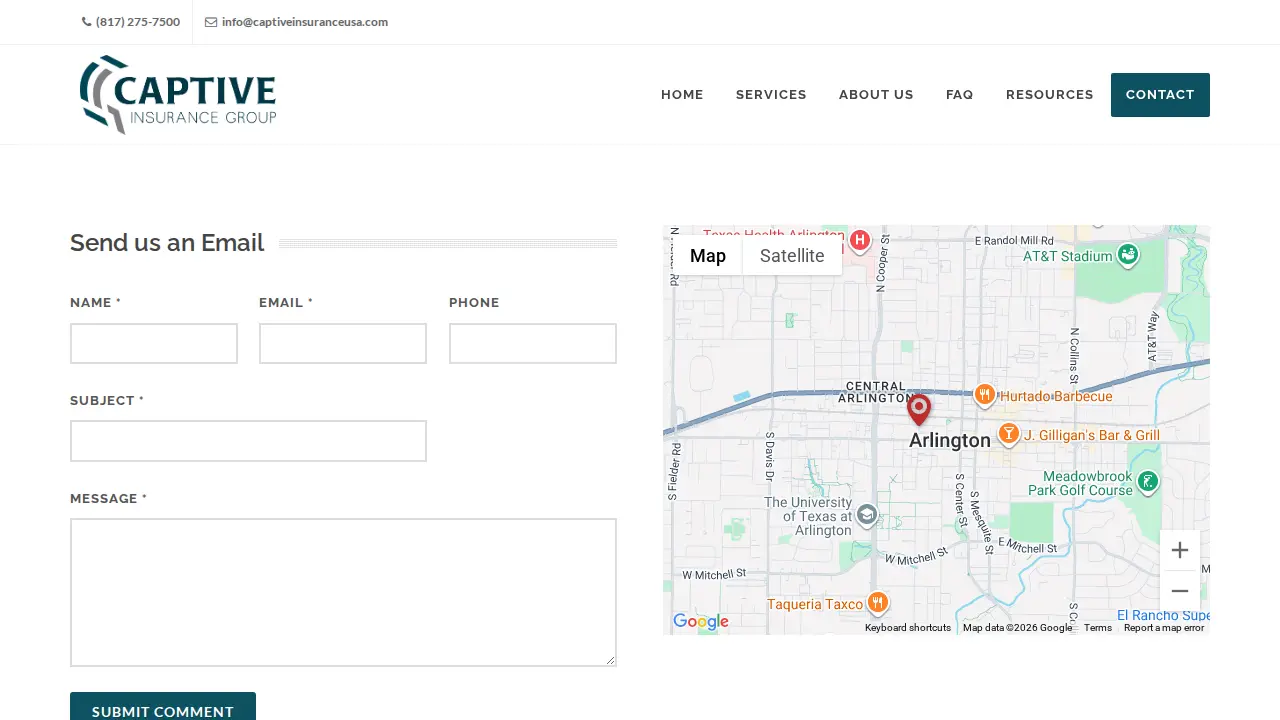Viewport: 1280px width, 720px height.
Task: Focus the Subject input field
Action: (248, 441)
